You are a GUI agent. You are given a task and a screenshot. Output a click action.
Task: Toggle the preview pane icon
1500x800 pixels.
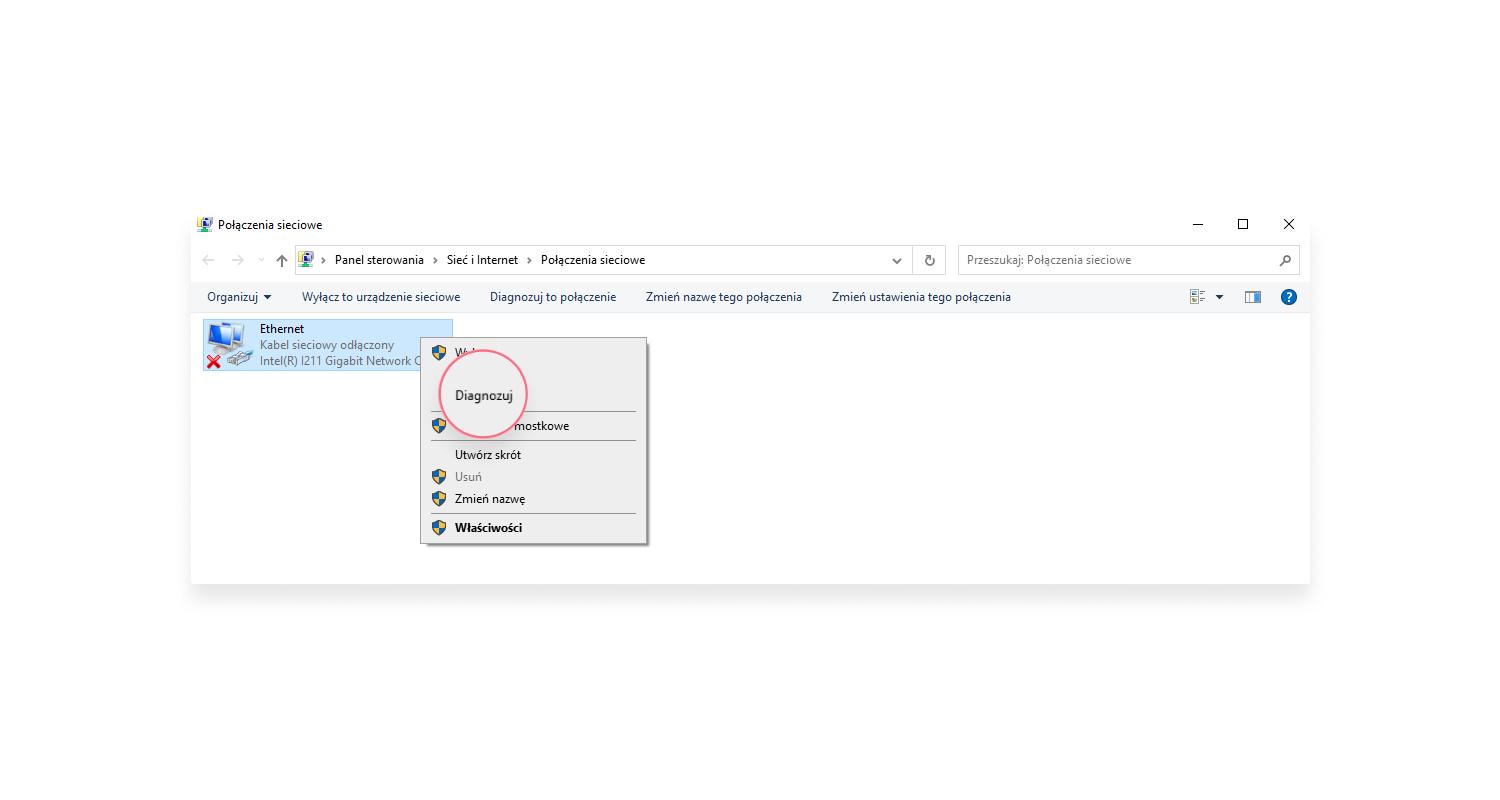(x=1253, y=297)
